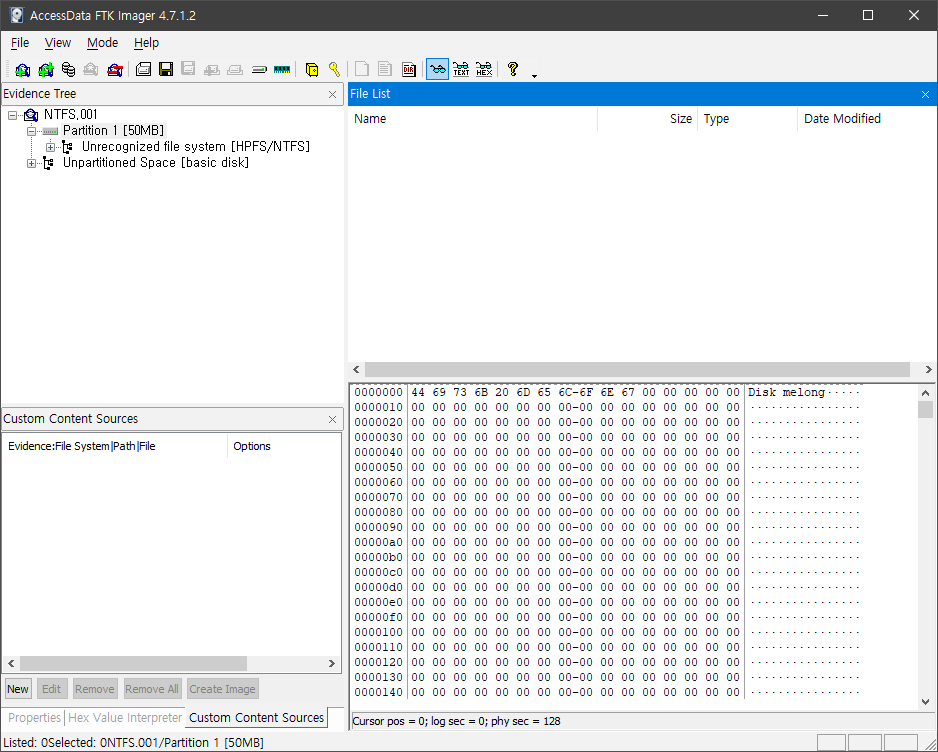The height and width of the screenshot is (752, 938).
Task: Close the File List panel
Action: 925,95
